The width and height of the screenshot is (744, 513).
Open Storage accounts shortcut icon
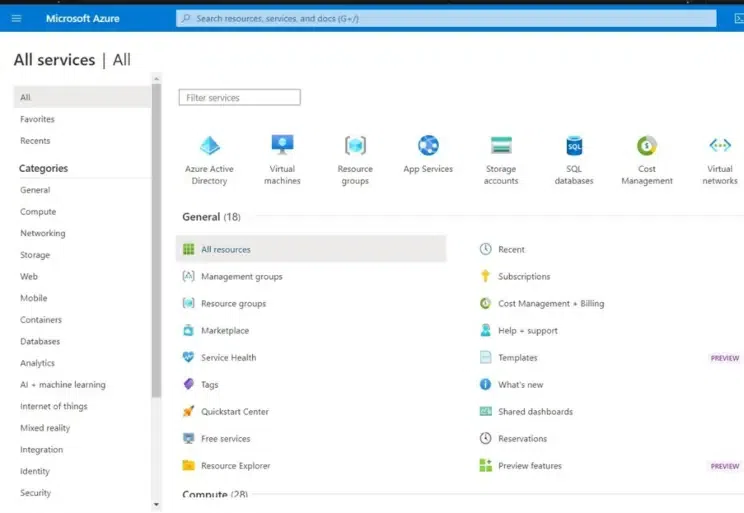point(501,145)
